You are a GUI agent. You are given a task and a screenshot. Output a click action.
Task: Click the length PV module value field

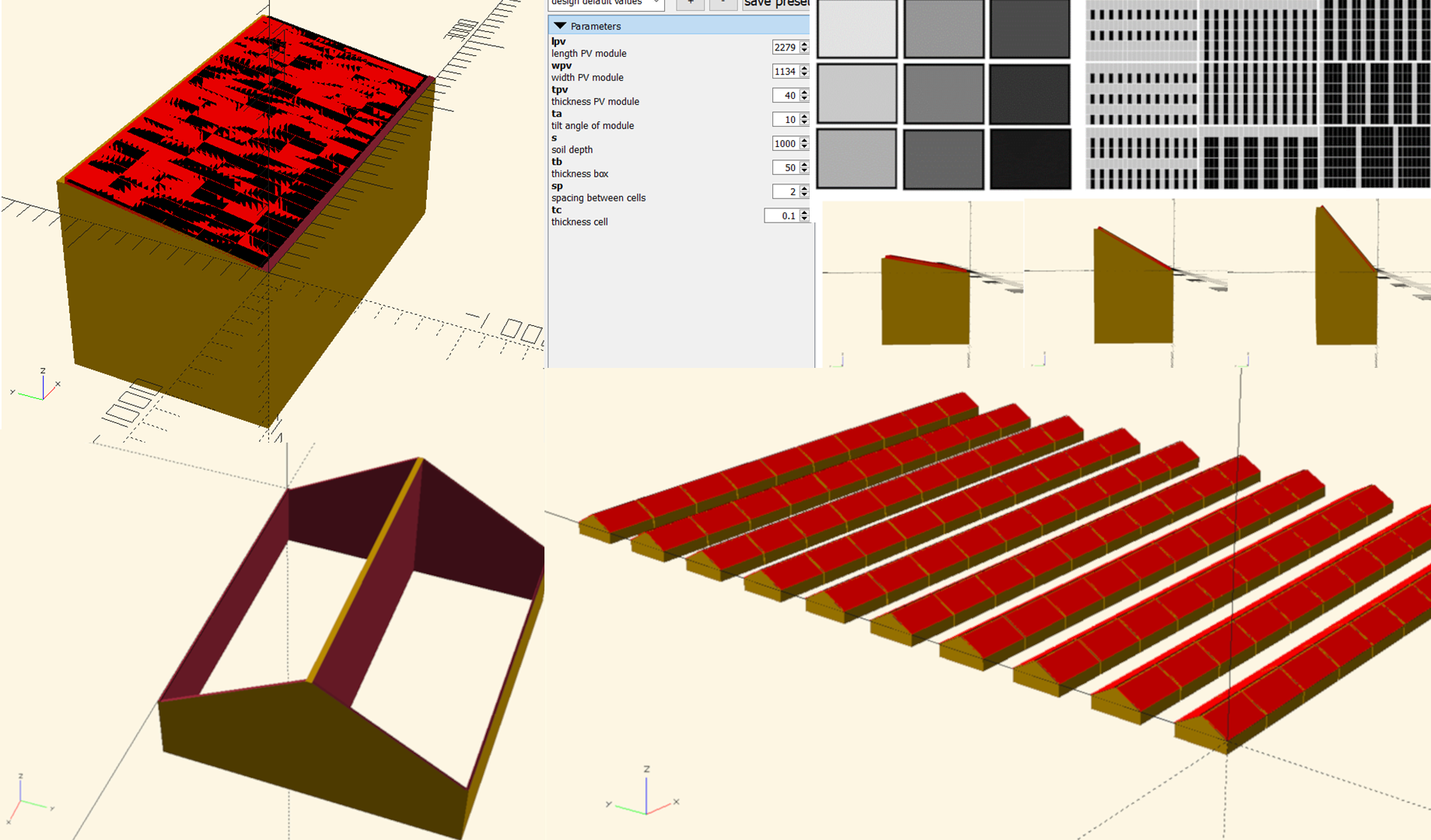click(784, 47)
